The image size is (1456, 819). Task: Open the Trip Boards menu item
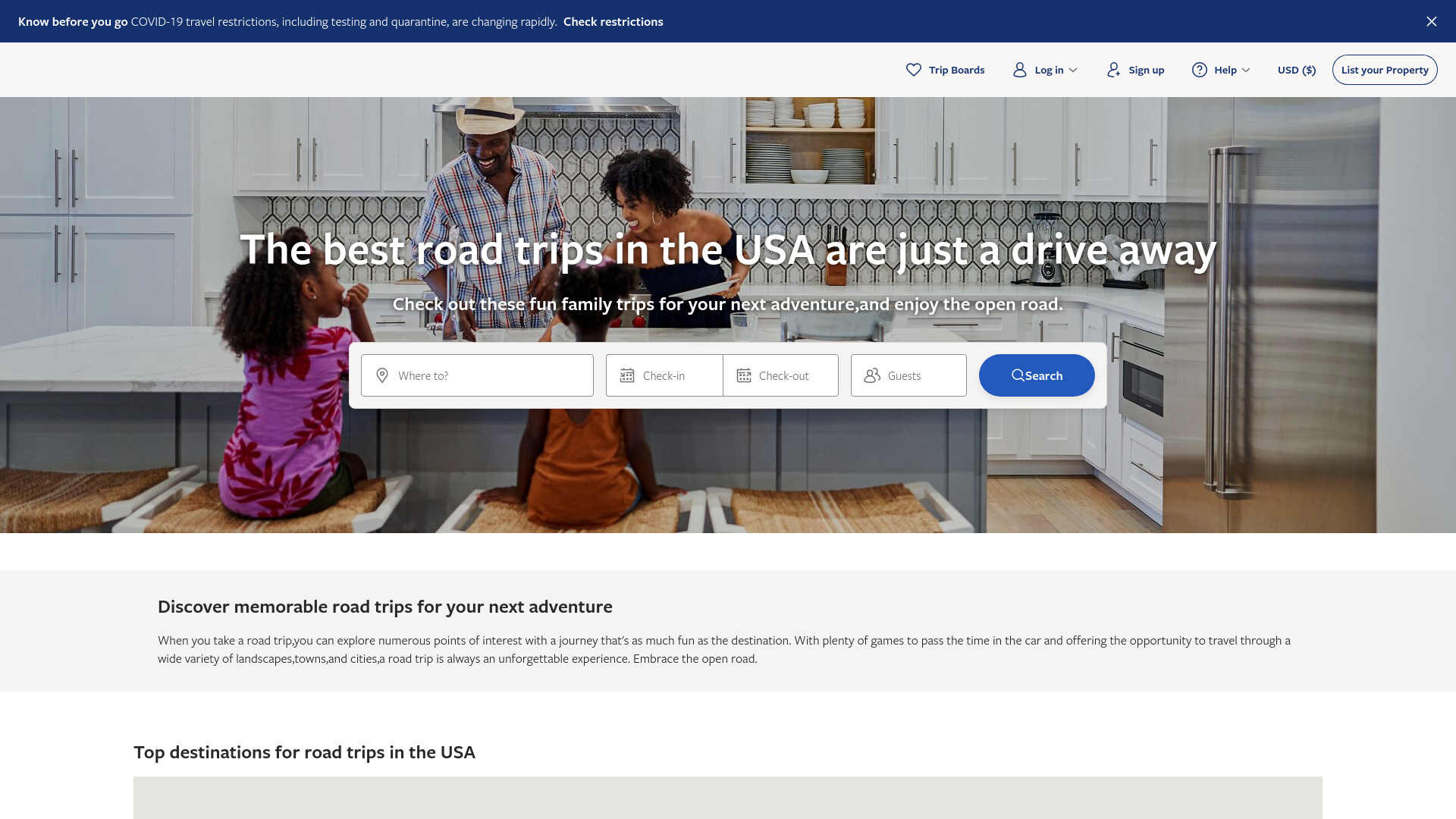(946, 70)
